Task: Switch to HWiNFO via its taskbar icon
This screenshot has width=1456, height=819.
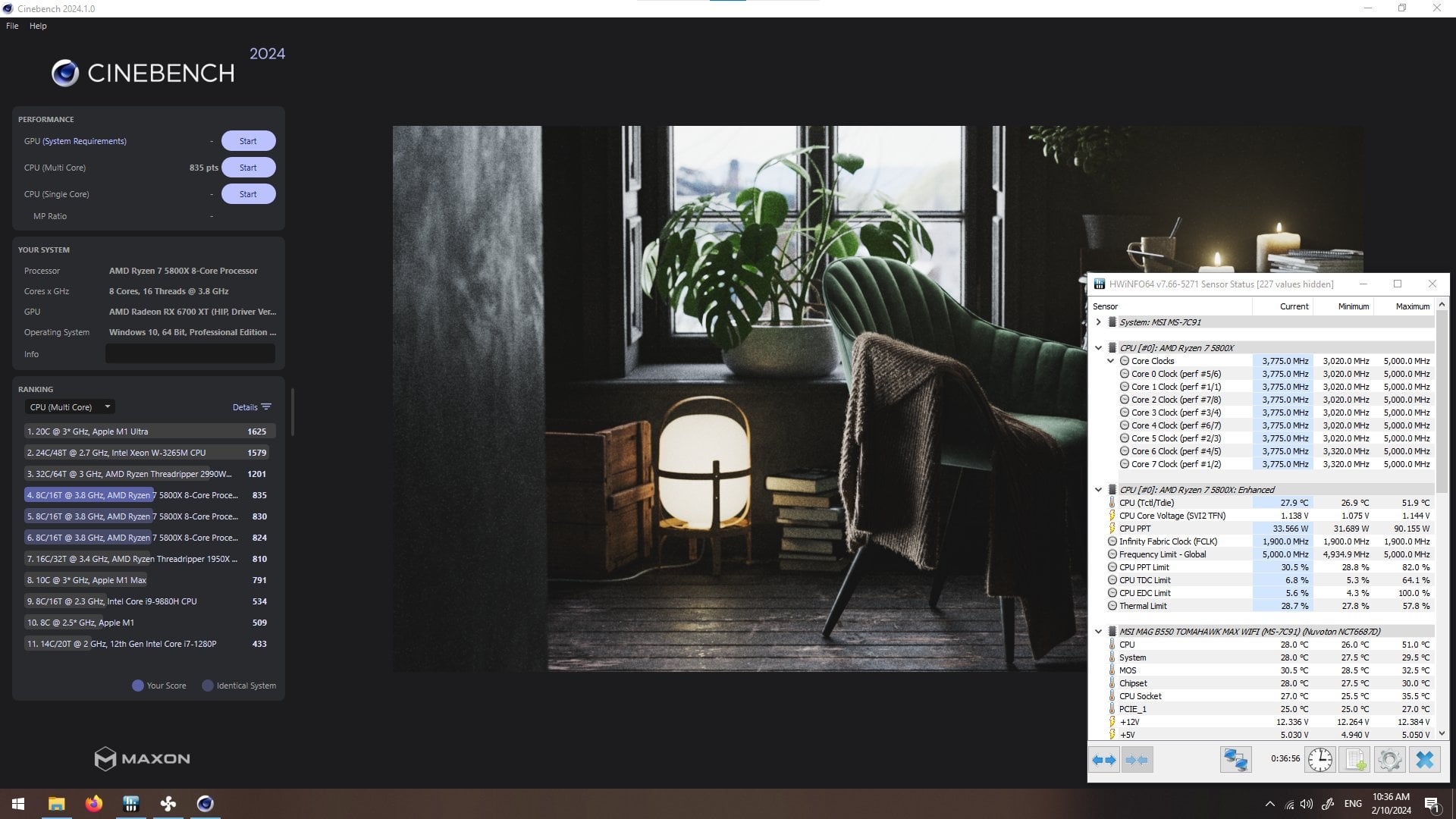Action: pos(130,804)
